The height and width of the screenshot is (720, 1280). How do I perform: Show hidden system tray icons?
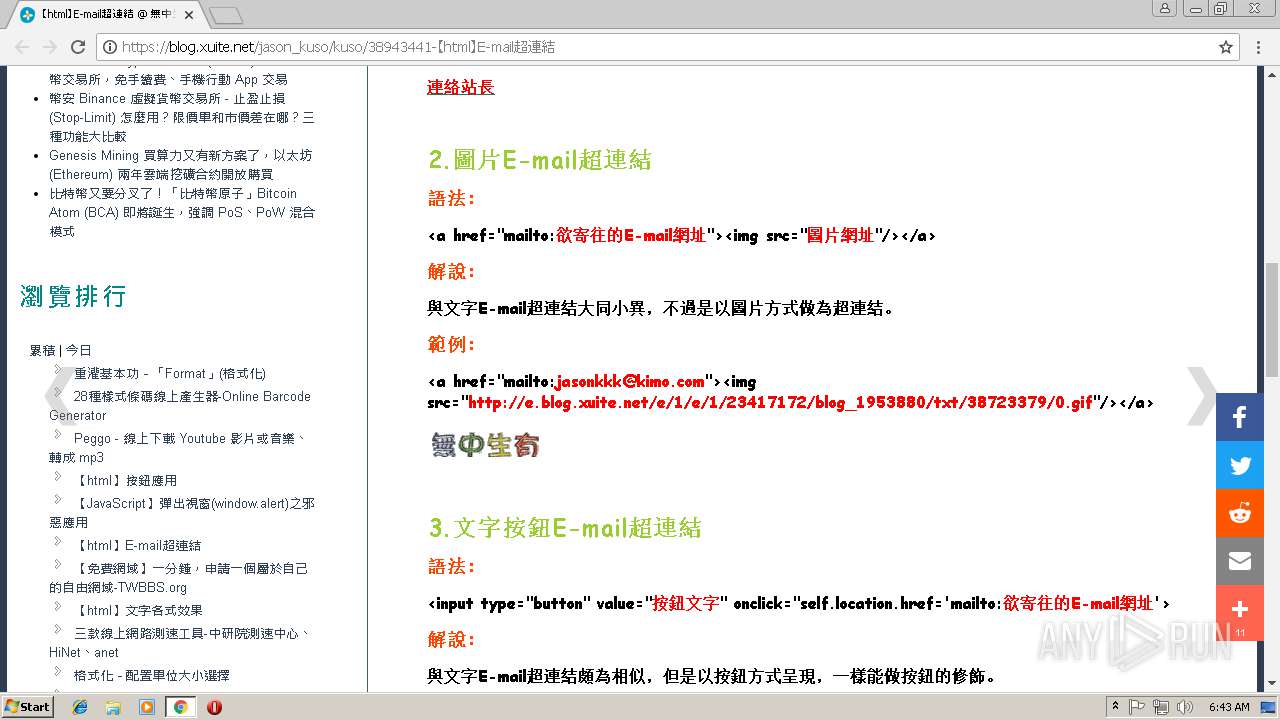click(1115, 707)
